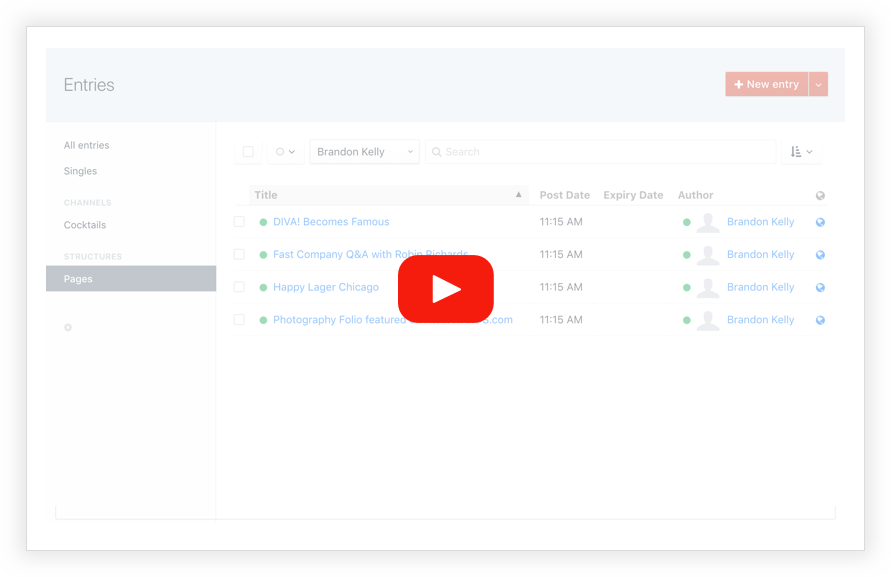Viewport: 891px width, 577px height.
Task: Check the box for Happy Lager Chicago
Action: pos(239,287)
